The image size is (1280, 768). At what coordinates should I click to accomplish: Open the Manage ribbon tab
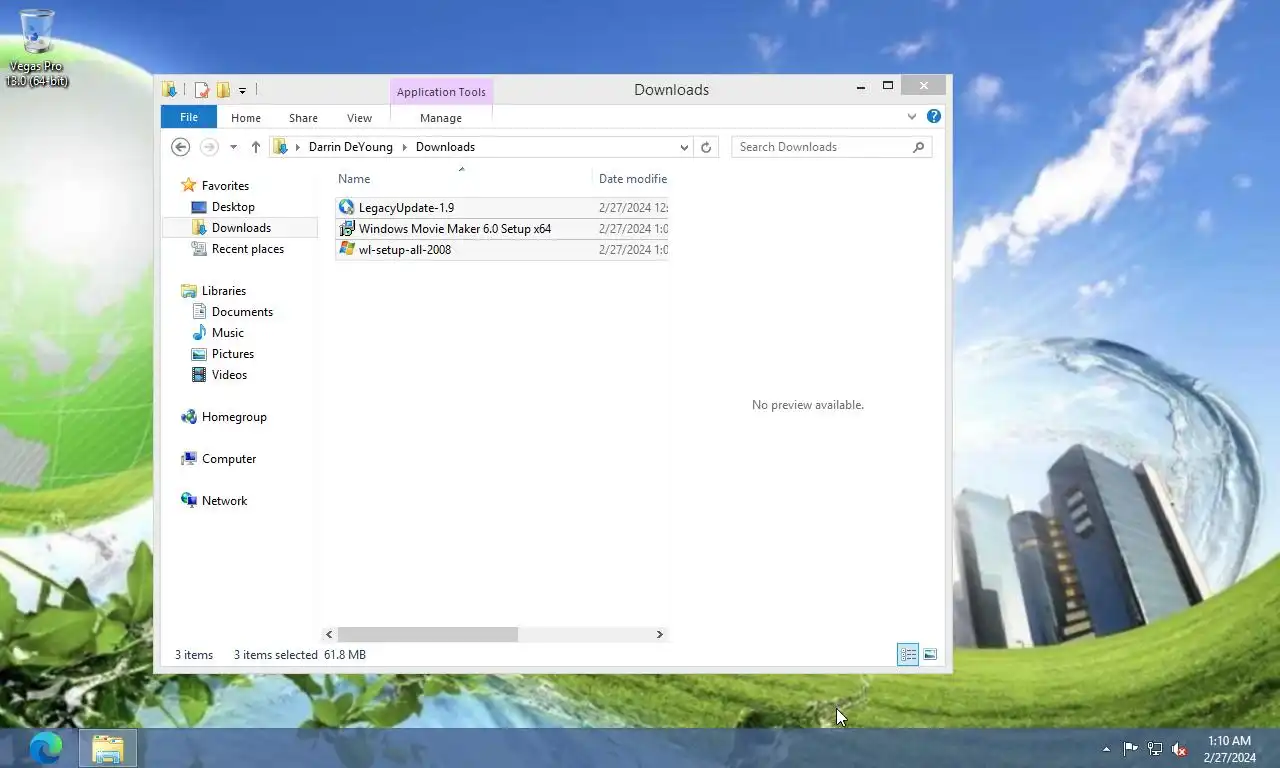(441, 118)
